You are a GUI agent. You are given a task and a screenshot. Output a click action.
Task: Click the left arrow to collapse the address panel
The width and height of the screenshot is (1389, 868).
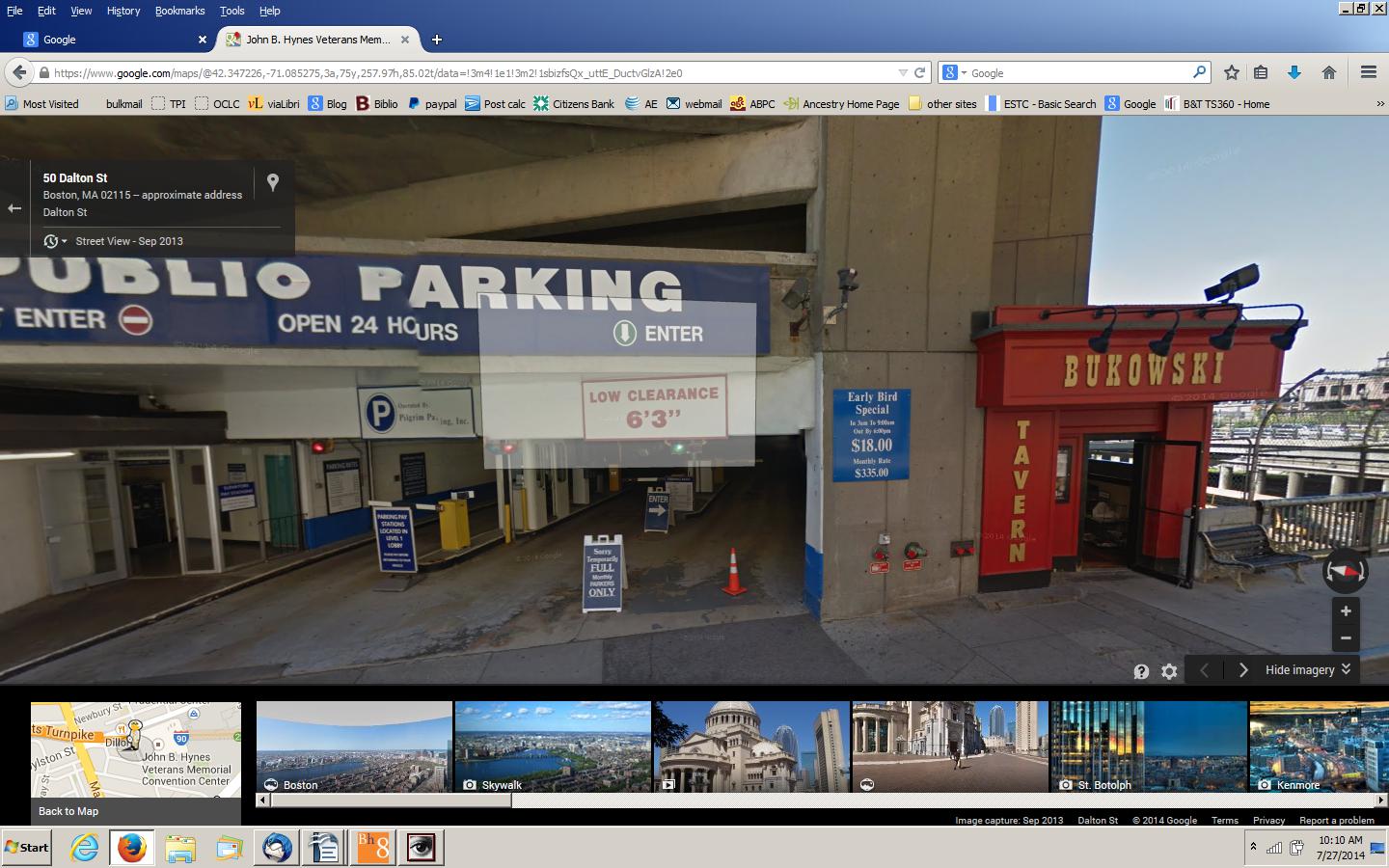pos(14,208)
